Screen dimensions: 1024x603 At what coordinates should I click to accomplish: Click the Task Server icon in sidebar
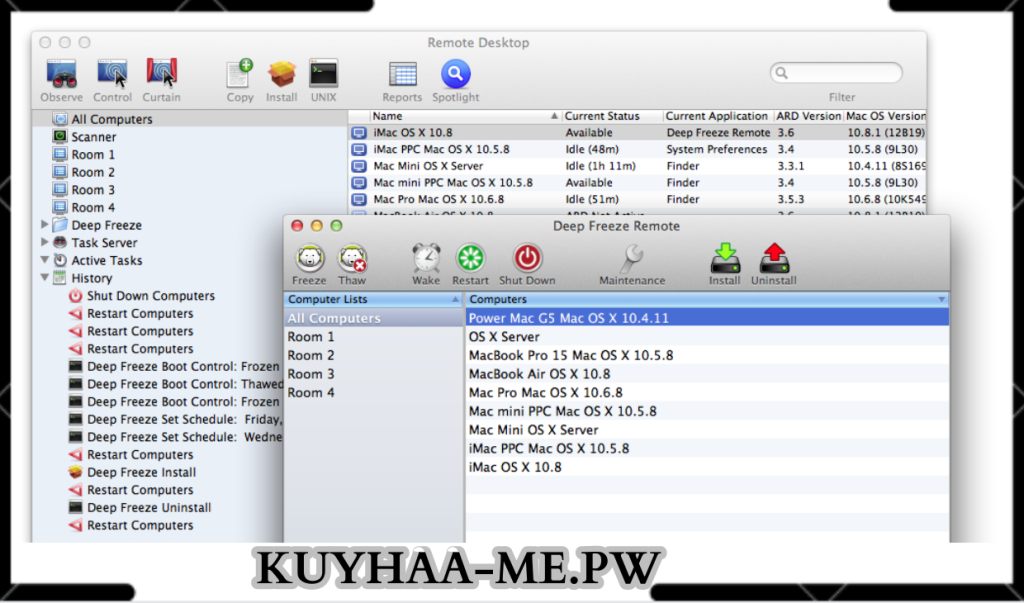point(60,242)
